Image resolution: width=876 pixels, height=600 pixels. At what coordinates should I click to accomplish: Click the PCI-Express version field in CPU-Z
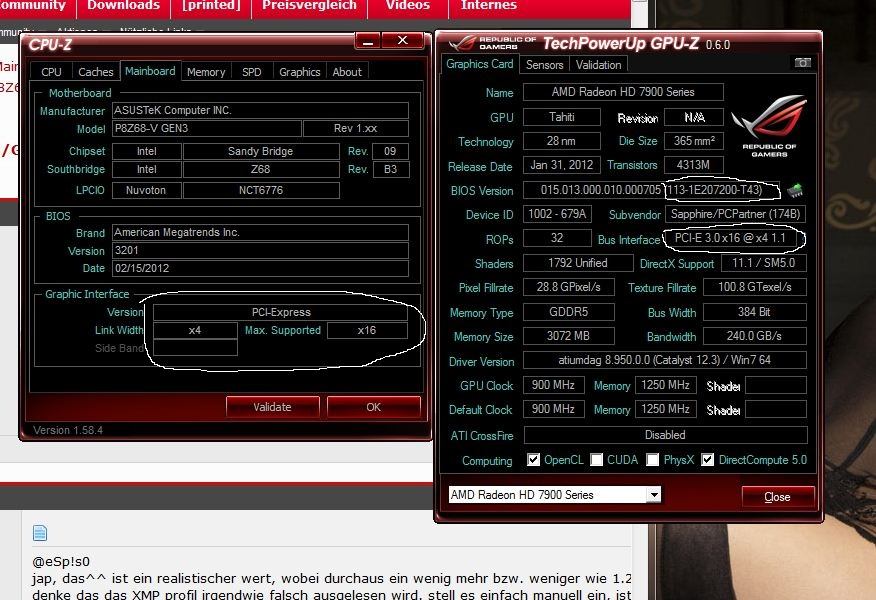pos(280,312)
